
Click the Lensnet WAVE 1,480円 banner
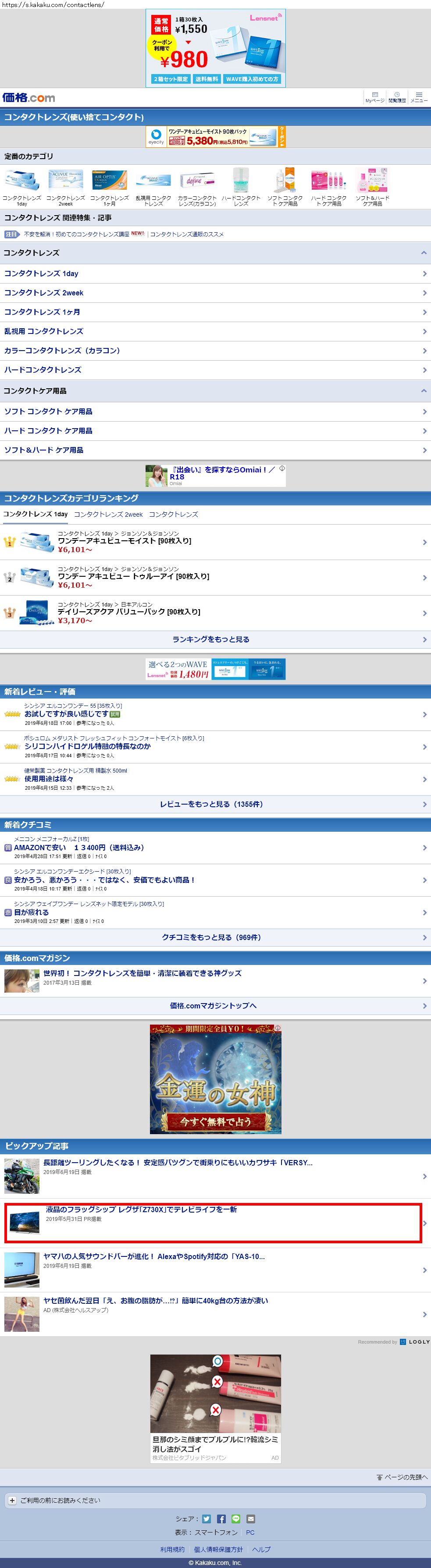[x=216, y=669]
